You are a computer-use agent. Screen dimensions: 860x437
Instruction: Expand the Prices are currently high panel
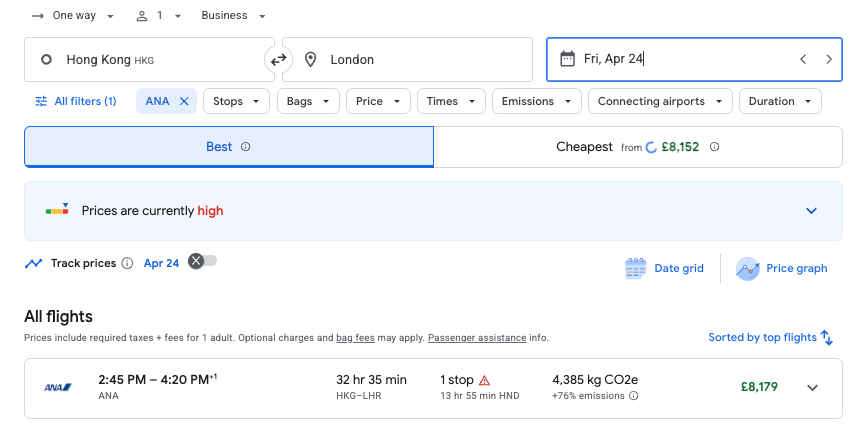811,211
